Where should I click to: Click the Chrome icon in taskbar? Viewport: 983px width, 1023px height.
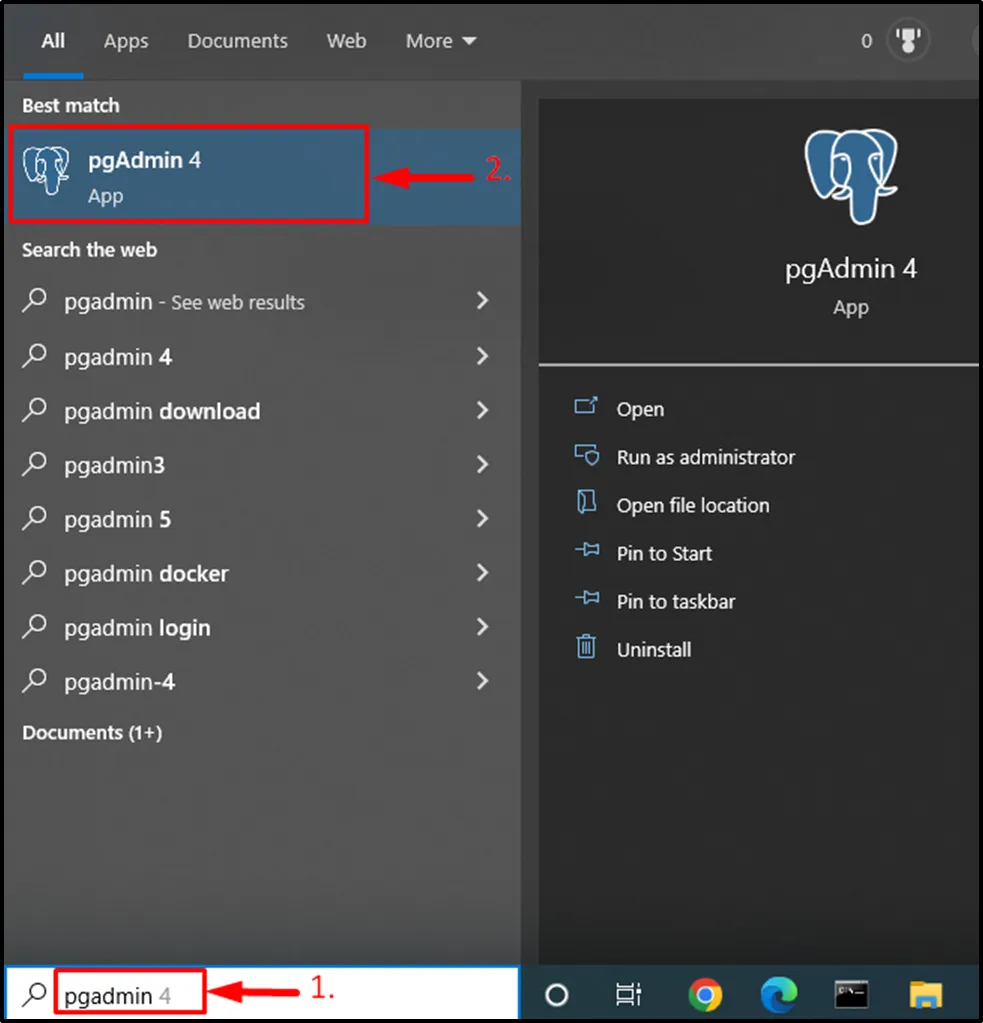[705, 994]
